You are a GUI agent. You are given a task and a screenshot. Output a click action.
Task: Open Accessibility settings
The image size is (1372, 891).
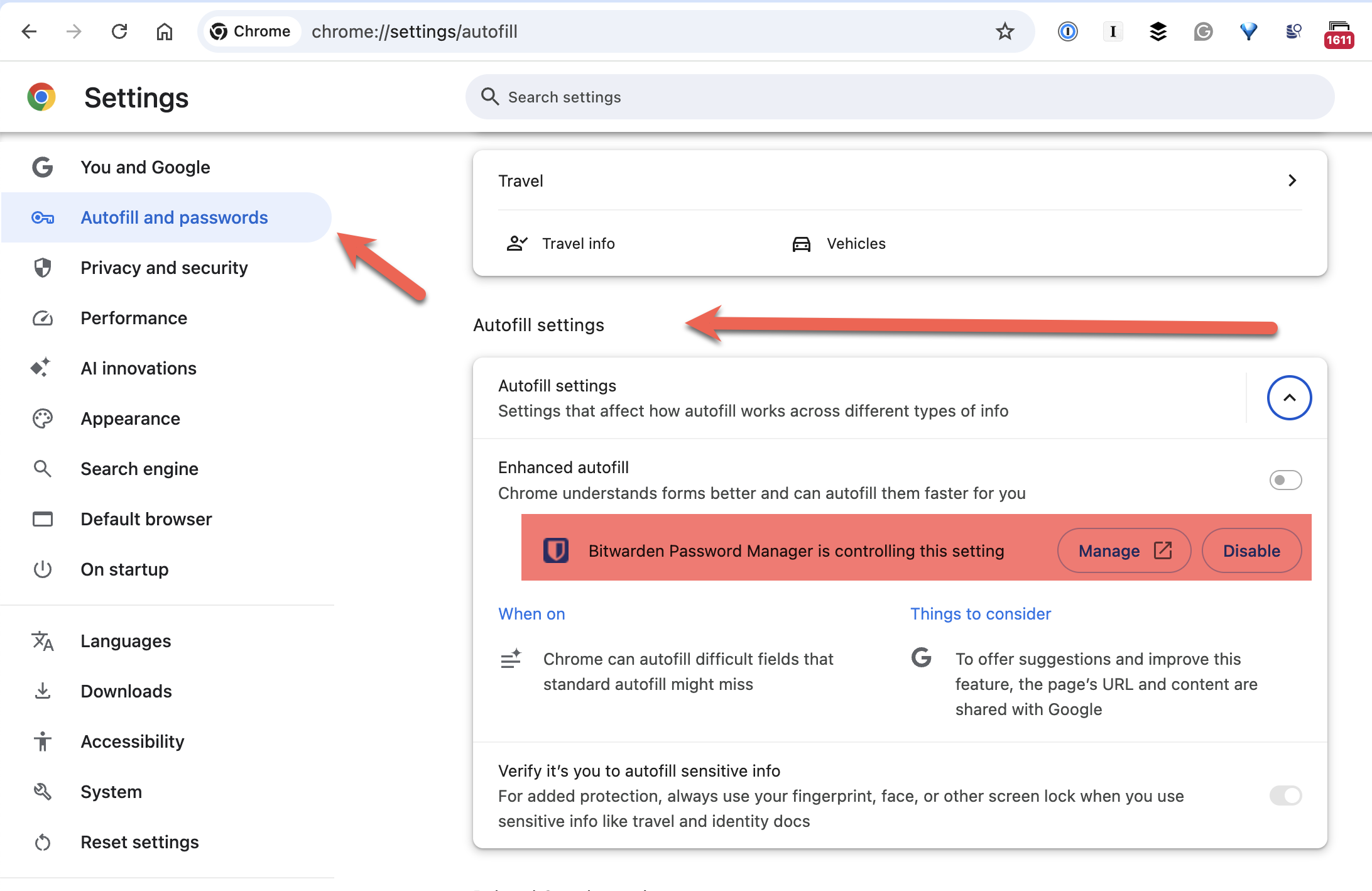[x=167, y=741]
